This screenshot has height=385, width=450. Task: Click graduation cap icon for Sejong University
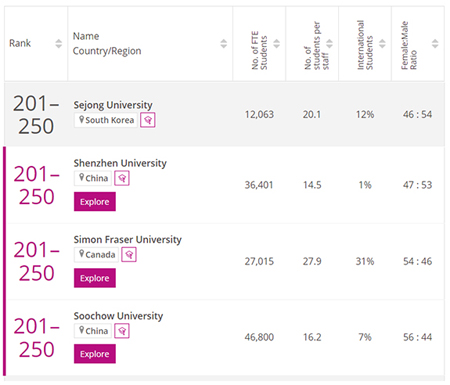click(148, 120)
